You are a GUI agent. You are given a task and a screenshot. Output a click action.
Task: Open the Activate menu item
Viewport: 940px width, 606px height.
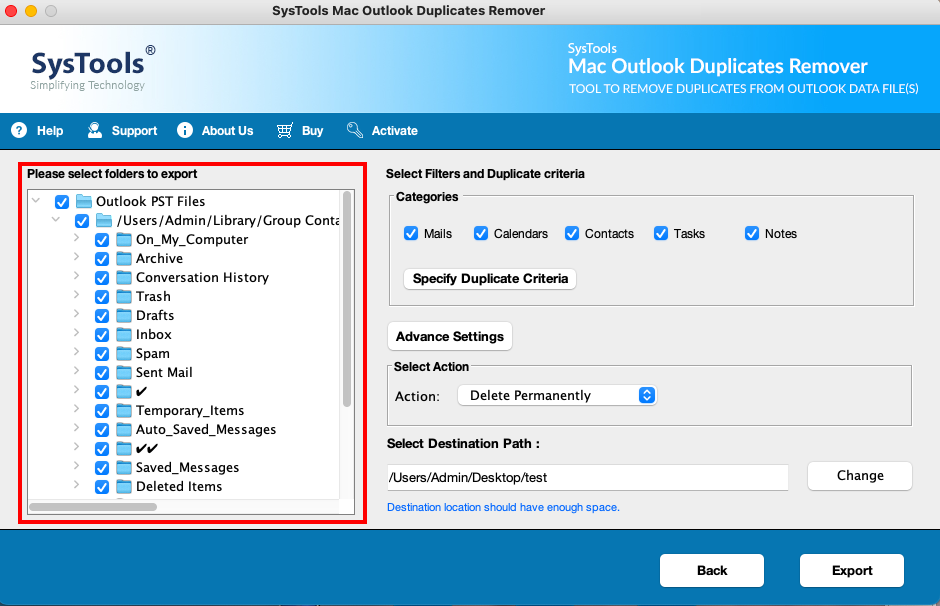tap(382, 130)
